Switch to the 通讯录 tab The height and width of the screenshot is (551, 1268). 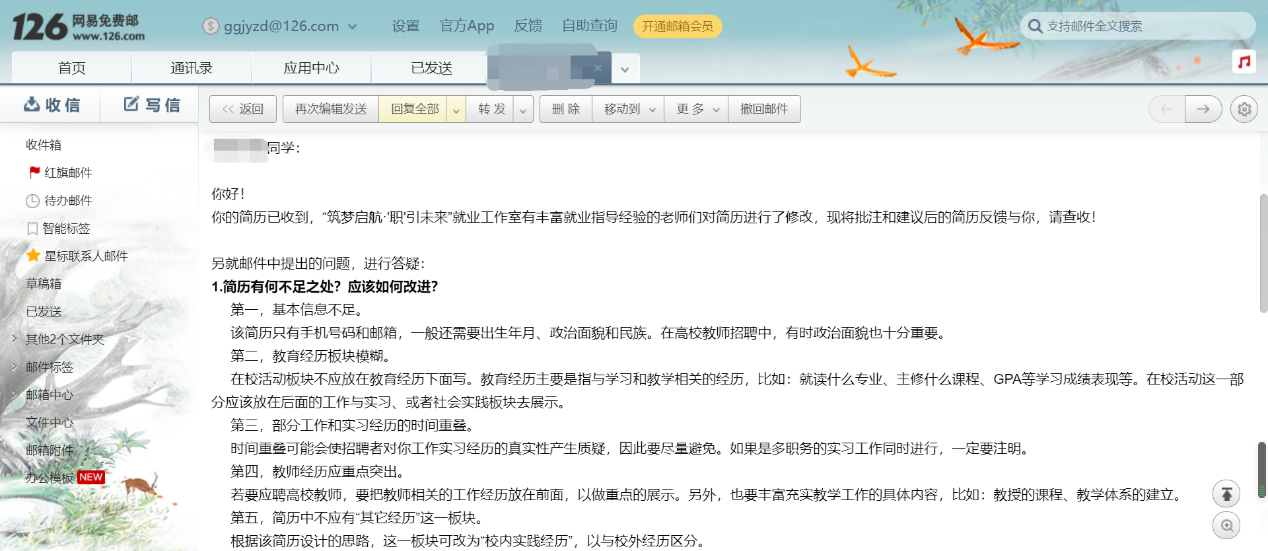tap(191, 68)
